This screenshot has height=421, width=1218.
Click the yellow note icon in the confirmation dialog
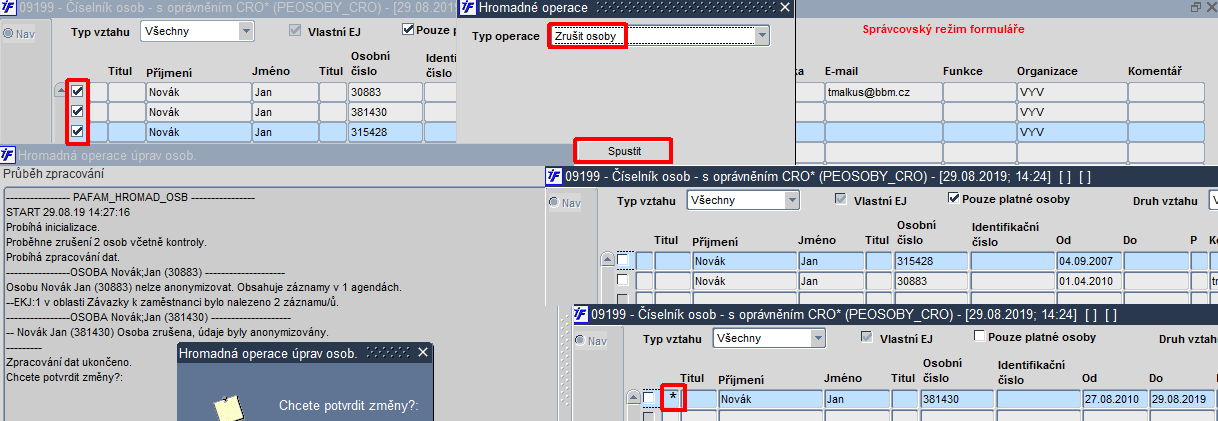(x=227, y=409)
